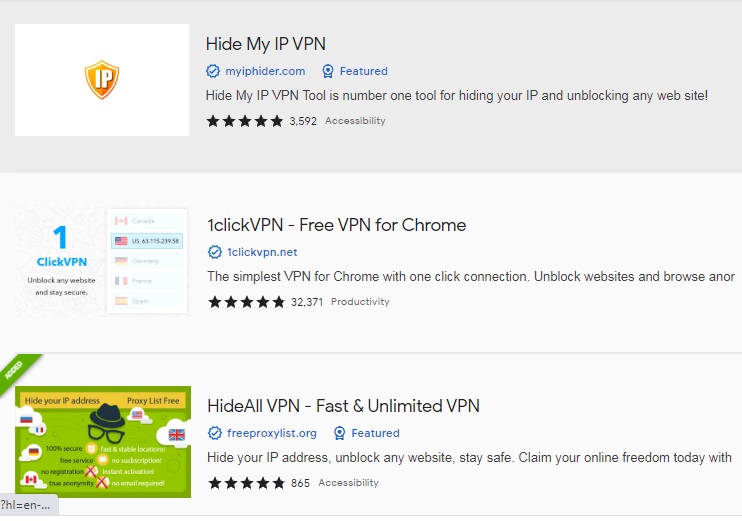Click the star rating for Hide My IP VPN
This screenshot has height=521, width=742.
click(x=245, y=121)
